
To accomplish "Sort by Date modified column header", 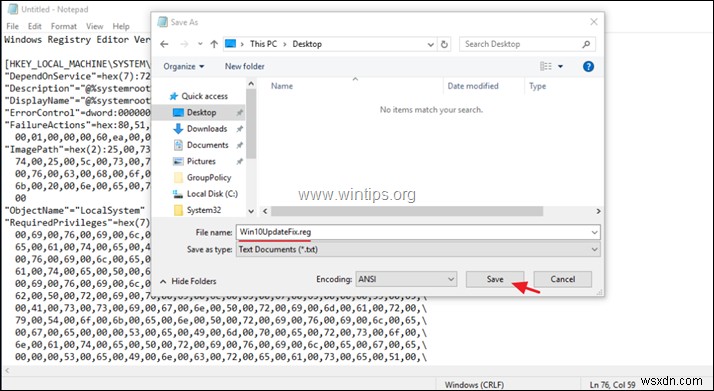I will click(473, 86).
